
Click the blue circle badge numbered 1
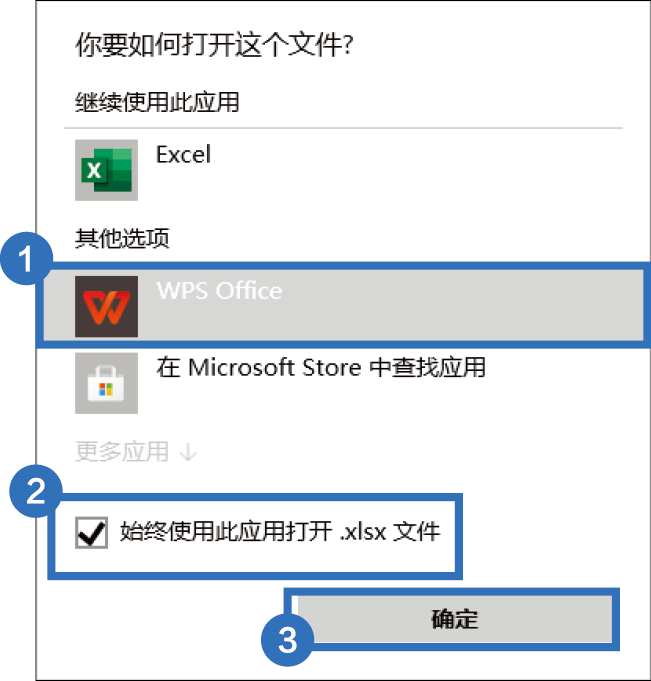tap(26, 258)
